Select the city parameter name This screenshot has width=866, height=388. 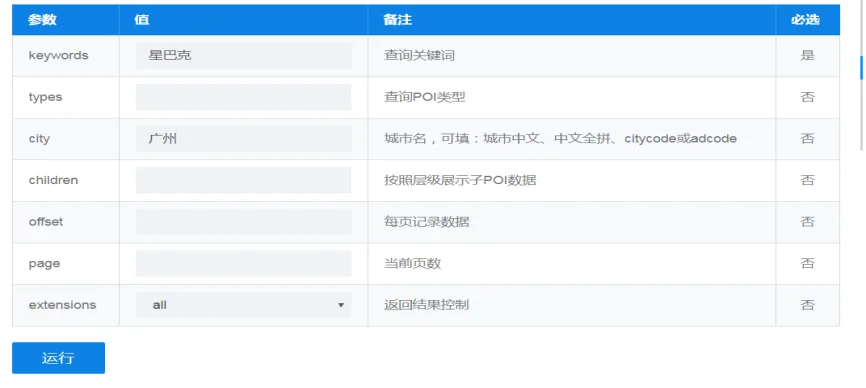tap(39, 139)
